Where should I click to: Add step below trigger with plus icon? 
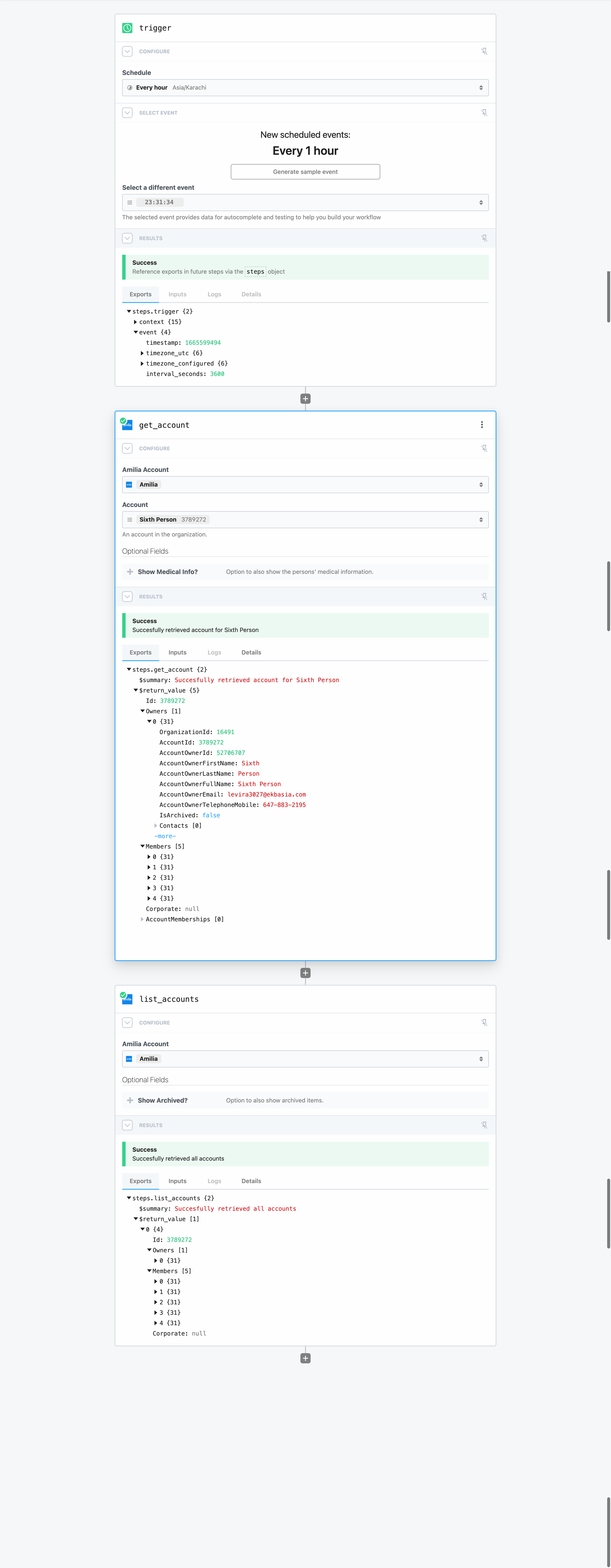tap(305, 399)
